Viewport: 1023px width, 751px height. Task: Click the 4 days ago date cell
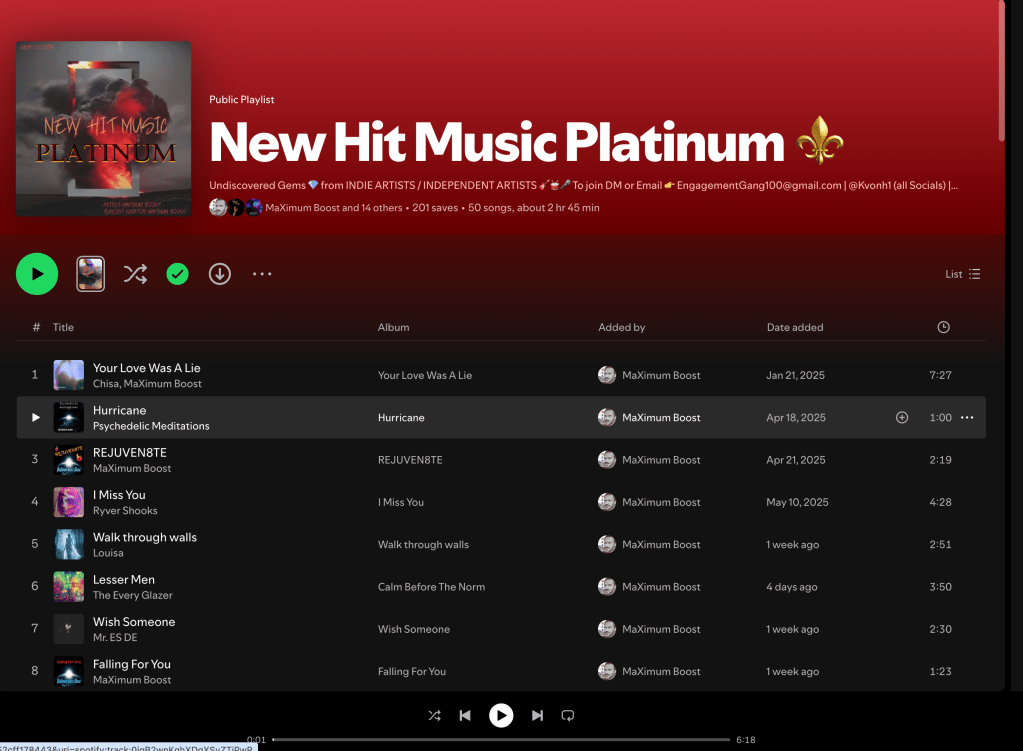[x=791, y=587]
